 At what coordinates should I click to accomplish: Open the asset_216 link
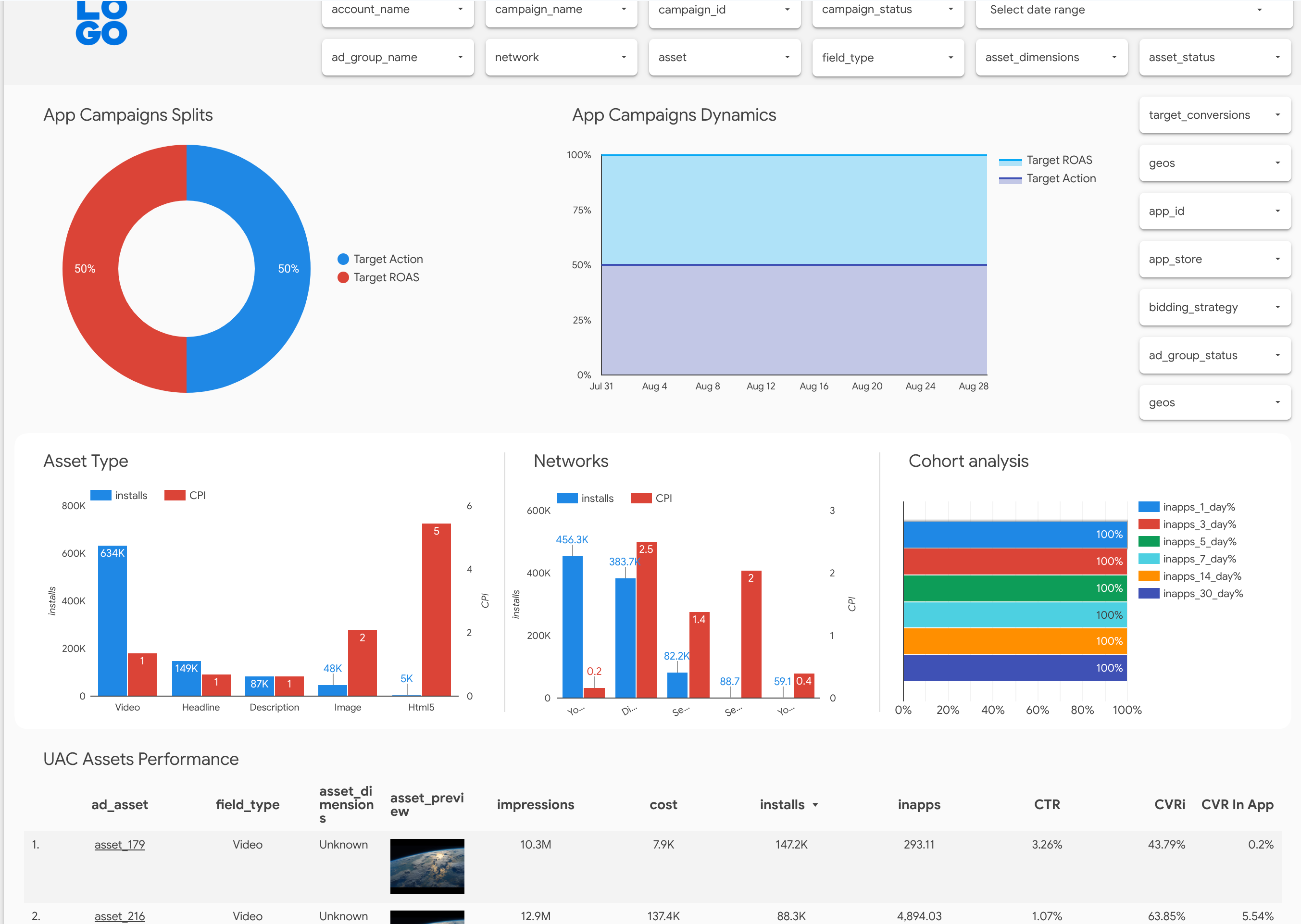click(119, 916)
